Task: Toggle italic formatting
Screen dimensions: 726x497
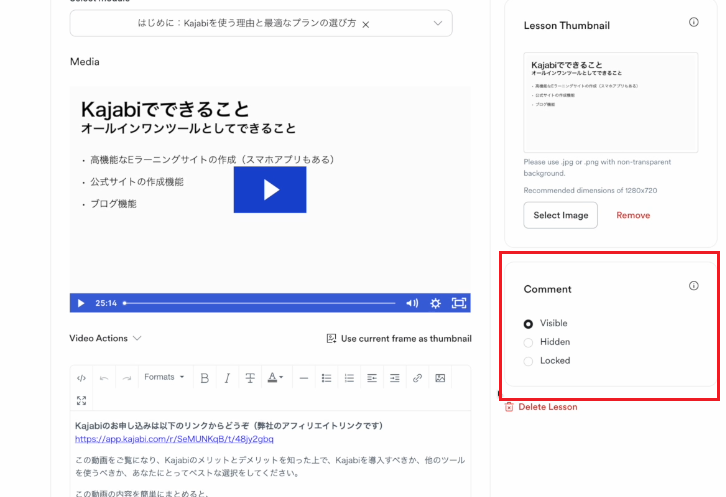Action: (227, 378)
